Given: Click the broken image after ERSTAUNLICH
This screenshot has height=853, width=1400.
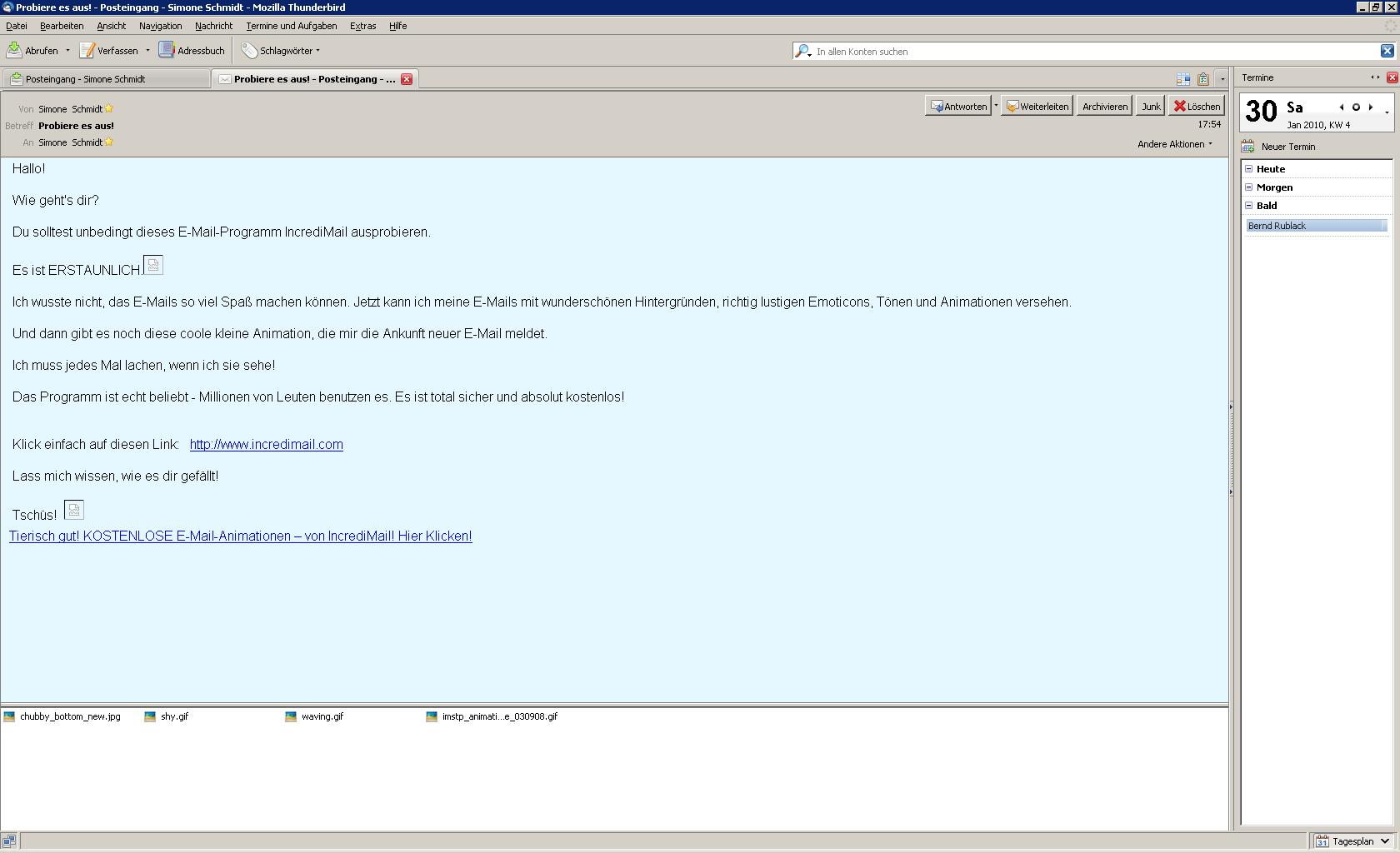Looking at the screenshot, I should tap(153, 265).
